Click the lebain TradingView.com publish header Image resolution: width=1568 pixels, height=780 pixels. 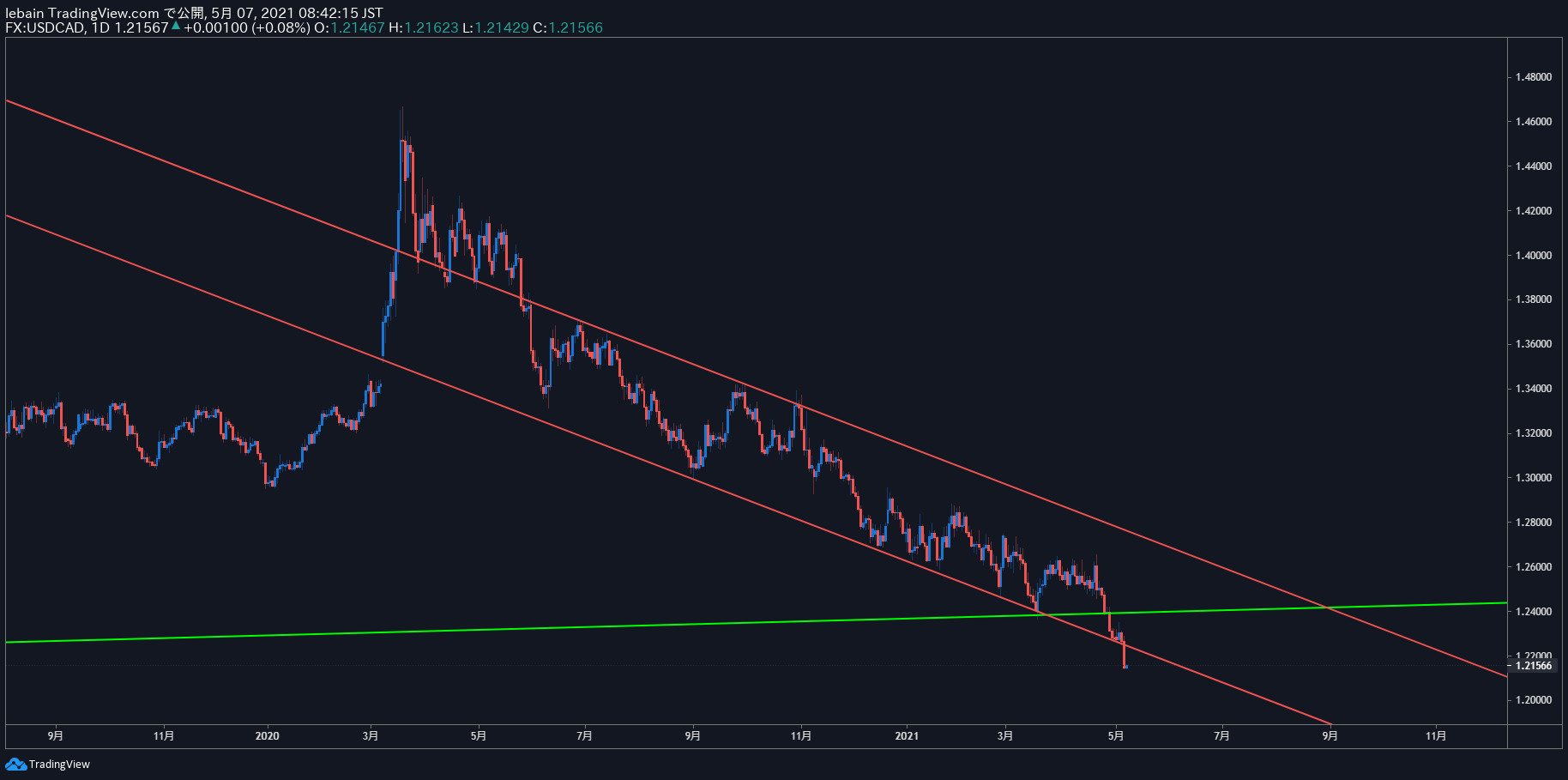pos(194,13)
